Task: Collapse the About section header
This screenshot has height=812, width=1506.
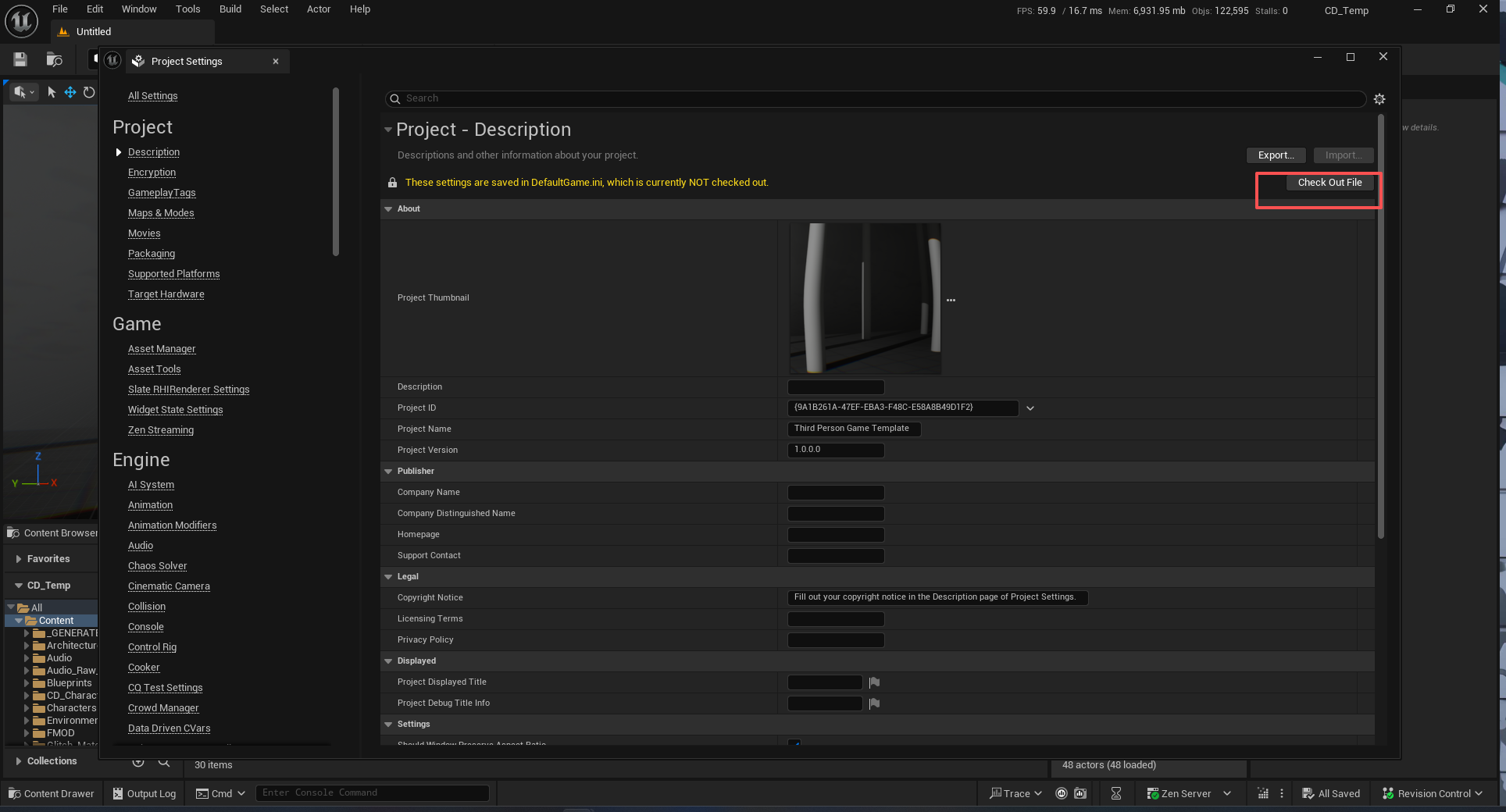Action: click(x=388, y=208)
